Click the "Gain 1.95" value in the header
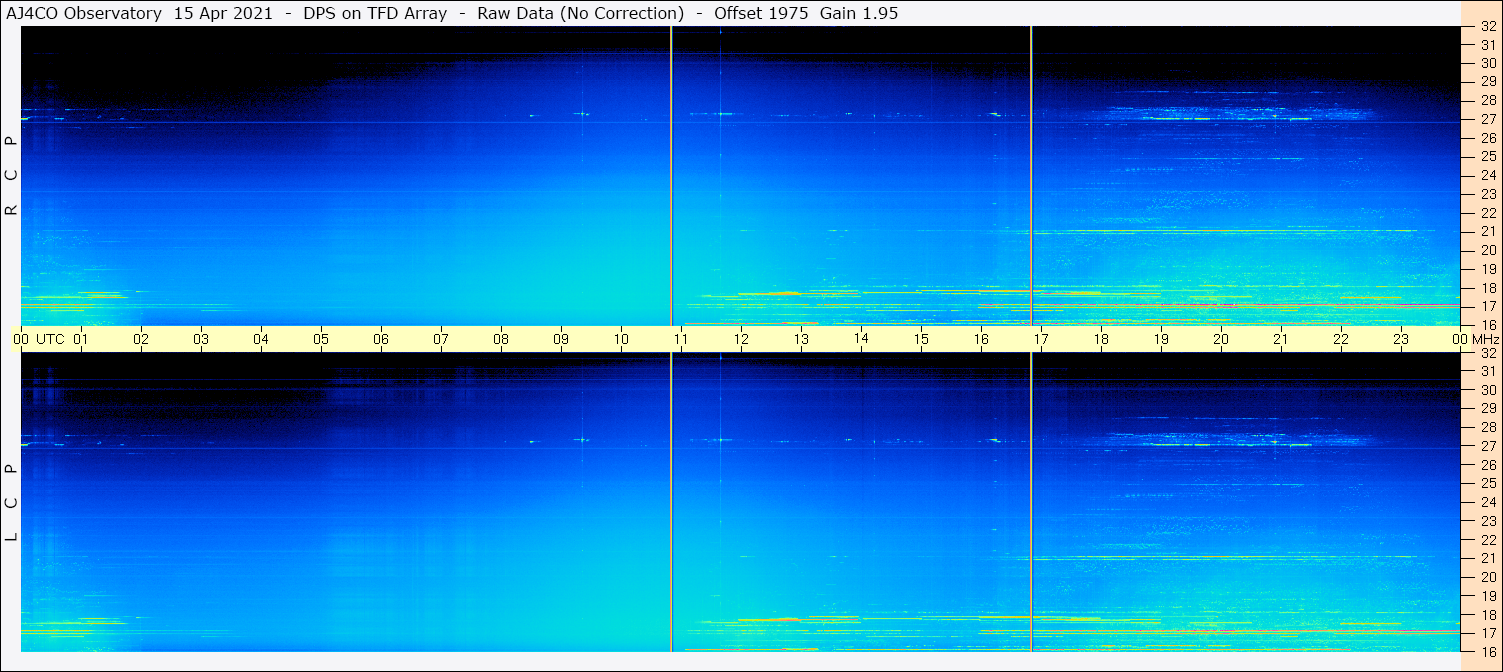Screen dimensions: 1503x672 861,13
